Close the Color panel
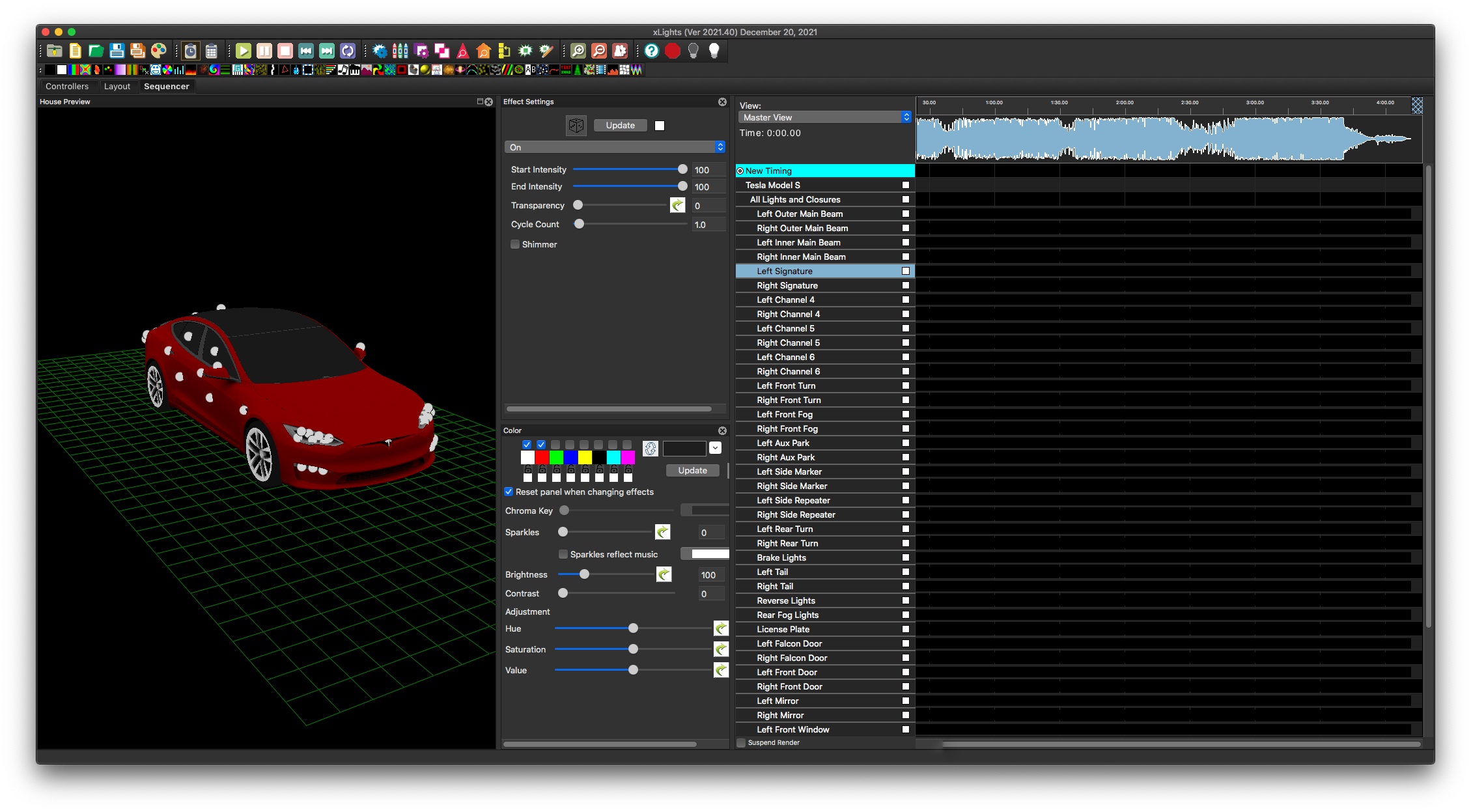This screenshot has width=1471, height=812. 722,431
